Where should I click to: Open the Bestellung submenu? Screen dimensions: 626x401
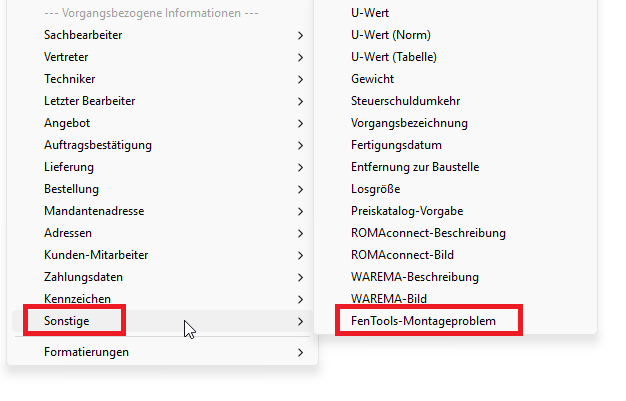pyautogui.click(x=71, y=189)
